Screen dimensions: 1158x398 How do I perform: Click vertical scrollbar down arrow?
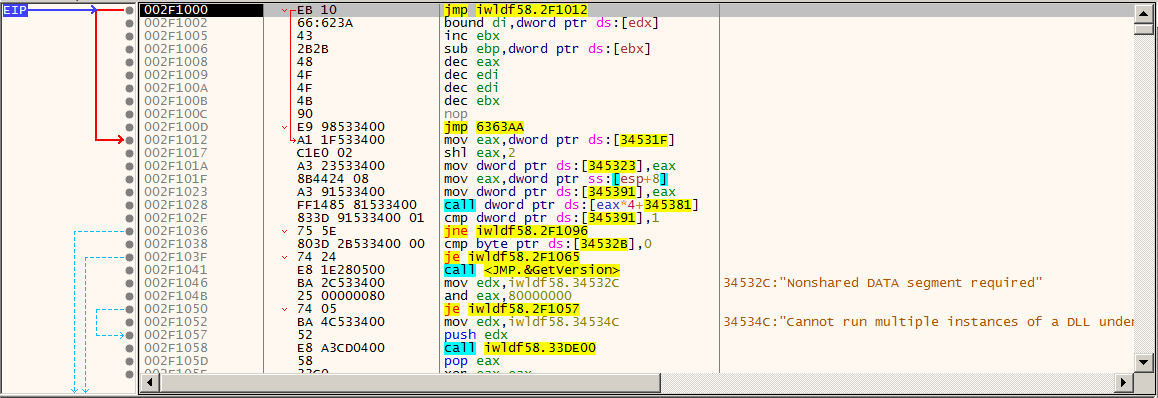coord(1143,363)
